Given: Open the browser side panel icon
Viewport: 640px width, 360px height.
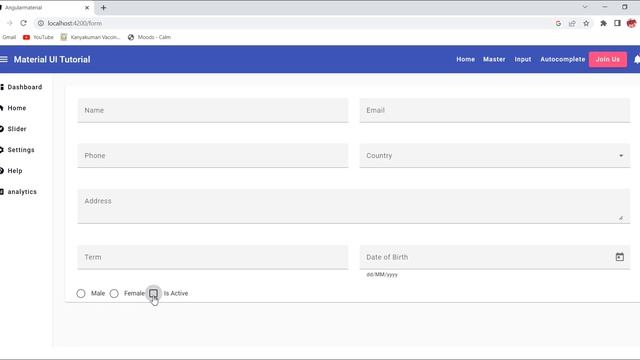Looking at the screenshot, I should click(617, 23).
